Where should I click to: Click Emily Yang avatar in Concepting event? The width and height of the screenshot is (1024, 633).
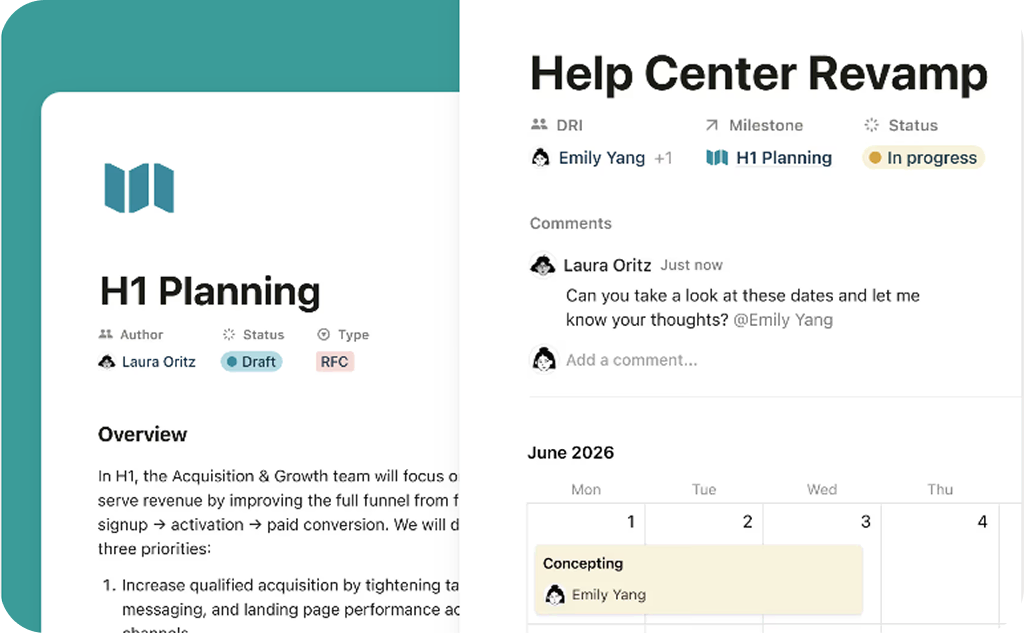point(554,595)
